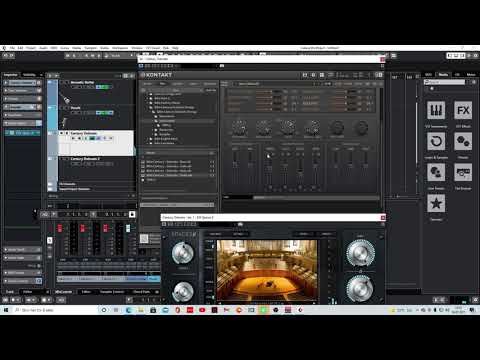Open the Favorites star tile
The height and width of the screenshot is (360, 480).
[436, 203]
